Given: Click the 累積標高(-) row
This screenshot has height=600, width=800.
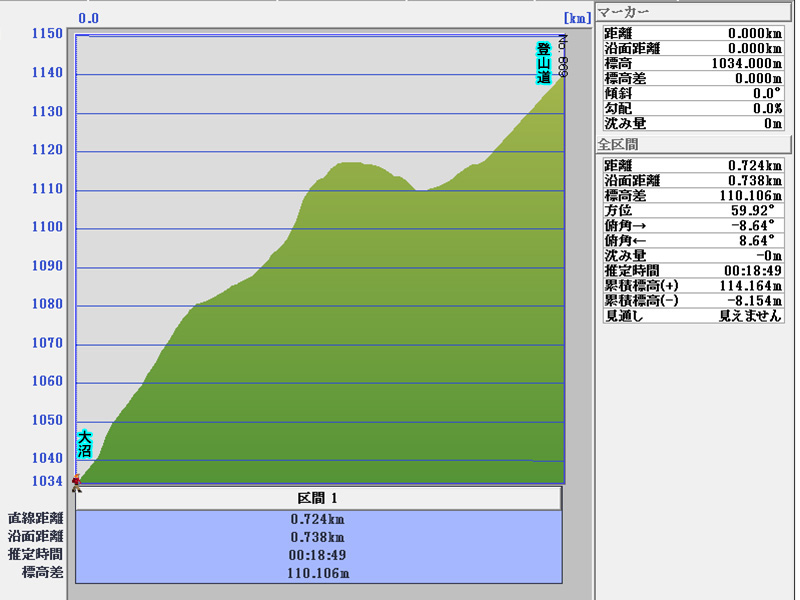Looking at the screenshot, I should 694,301.
